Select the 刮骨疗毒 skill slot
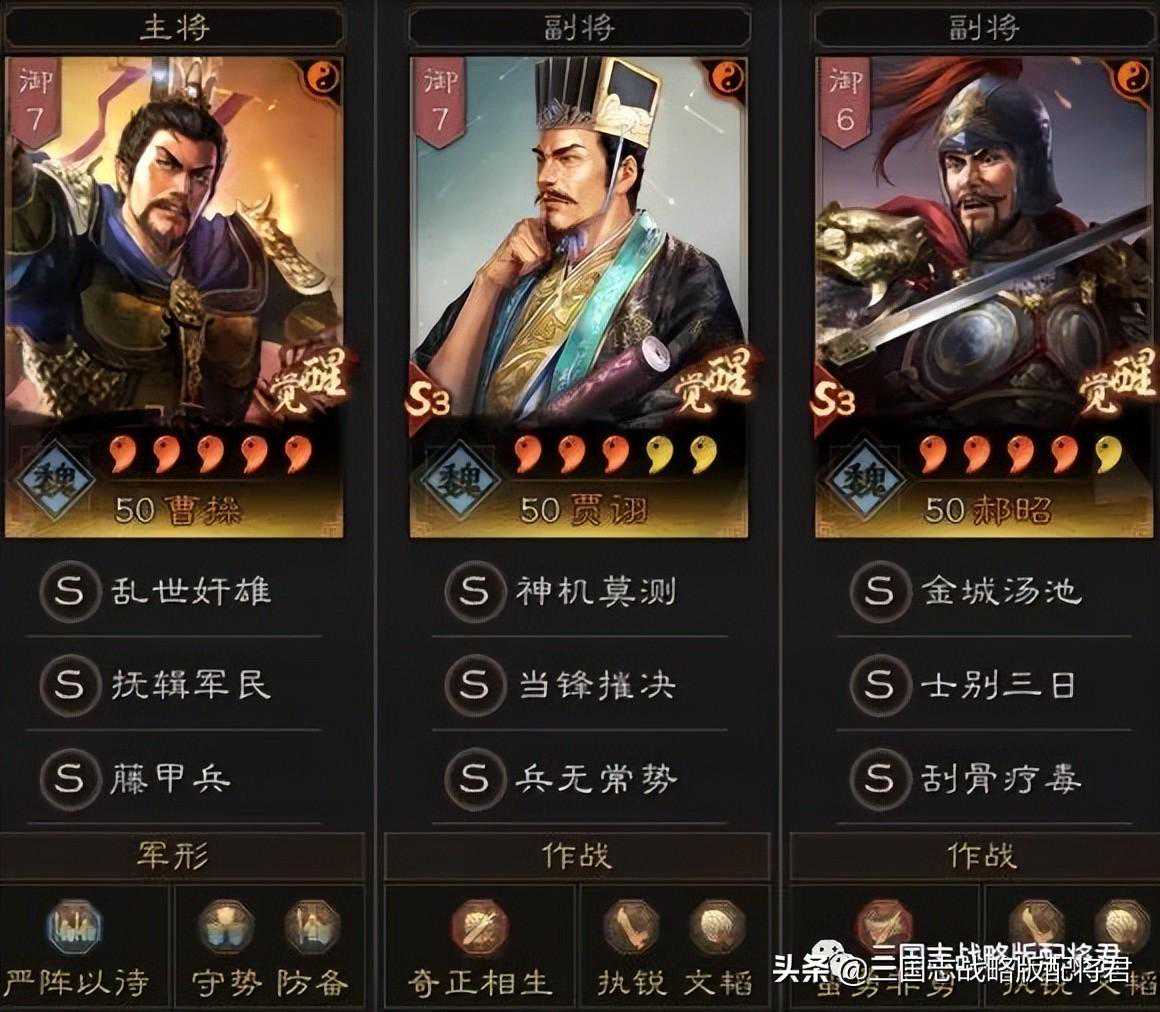Screen dimensions: 1160x1012 pos(984,779)
